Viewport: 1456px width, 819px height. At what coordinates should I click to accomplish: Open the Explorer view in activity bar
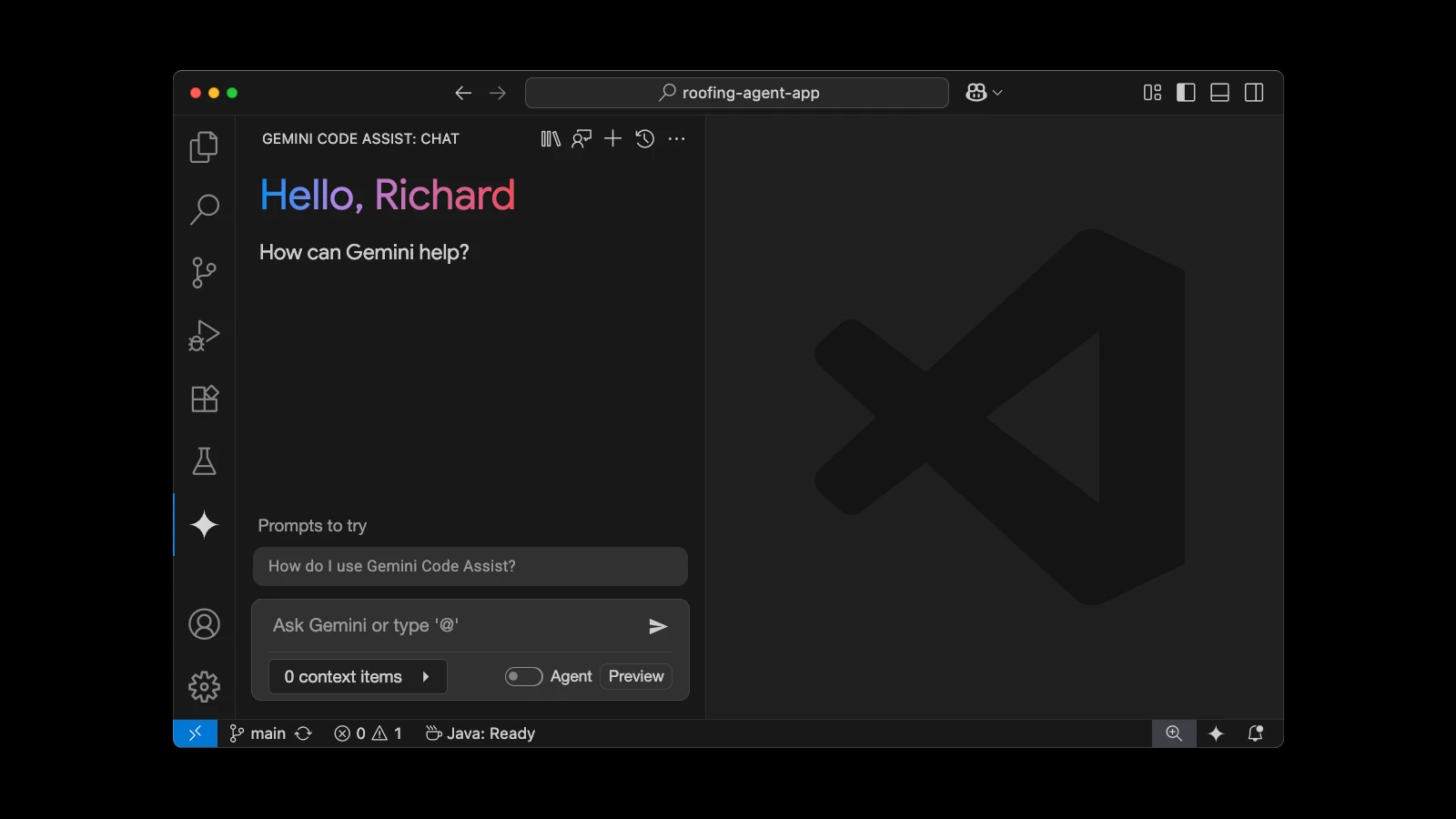click(204, 147)
